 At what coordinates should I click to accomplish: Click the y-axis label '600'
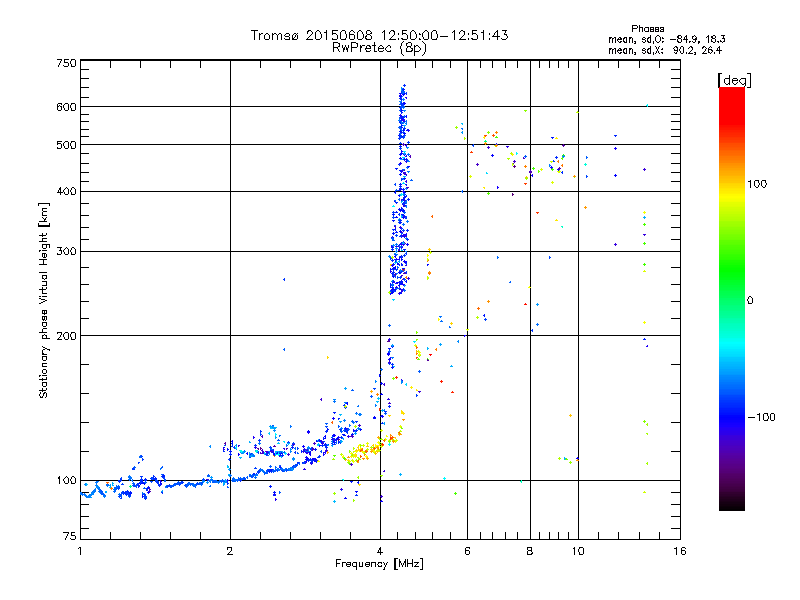[x=66, y=107]
